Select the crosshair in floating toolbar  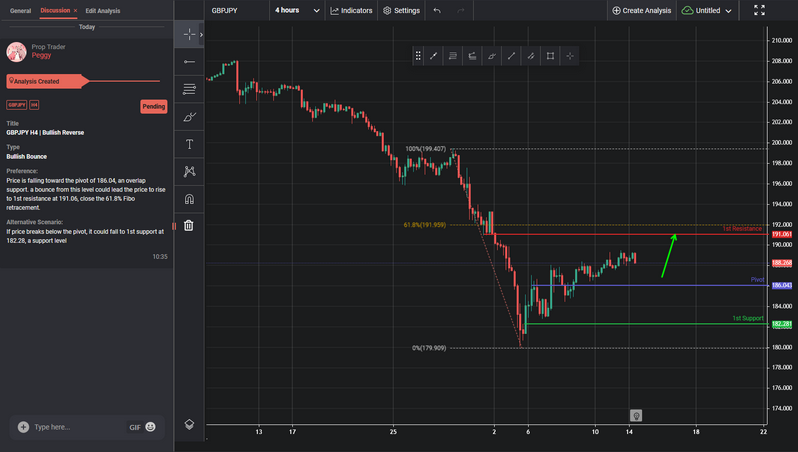570,56
